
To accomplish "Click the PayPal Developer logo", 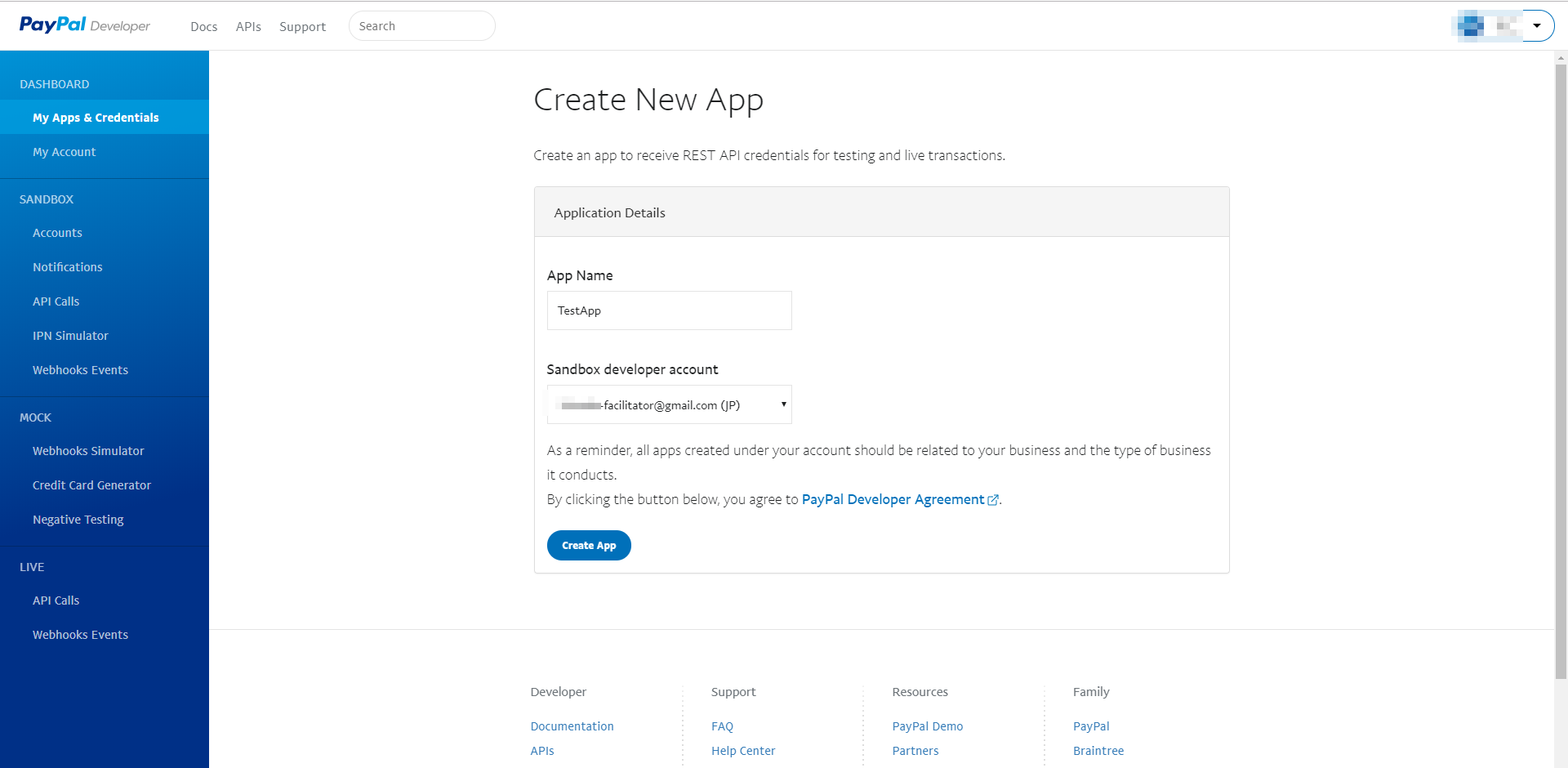I will [x=84, y=25].
